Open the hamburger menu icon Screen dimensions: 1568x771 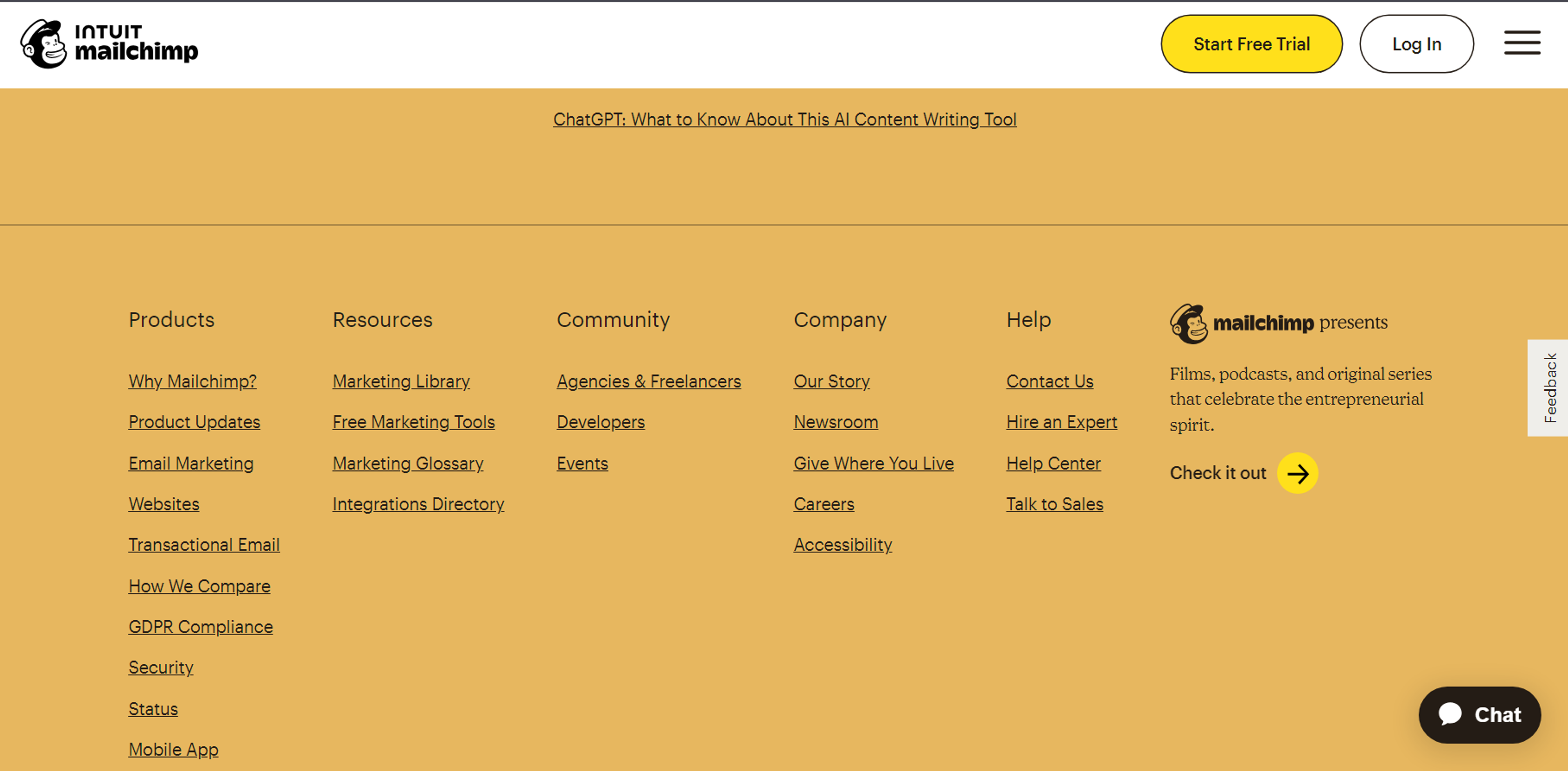pyautogui.click(x=1522, y=42)
